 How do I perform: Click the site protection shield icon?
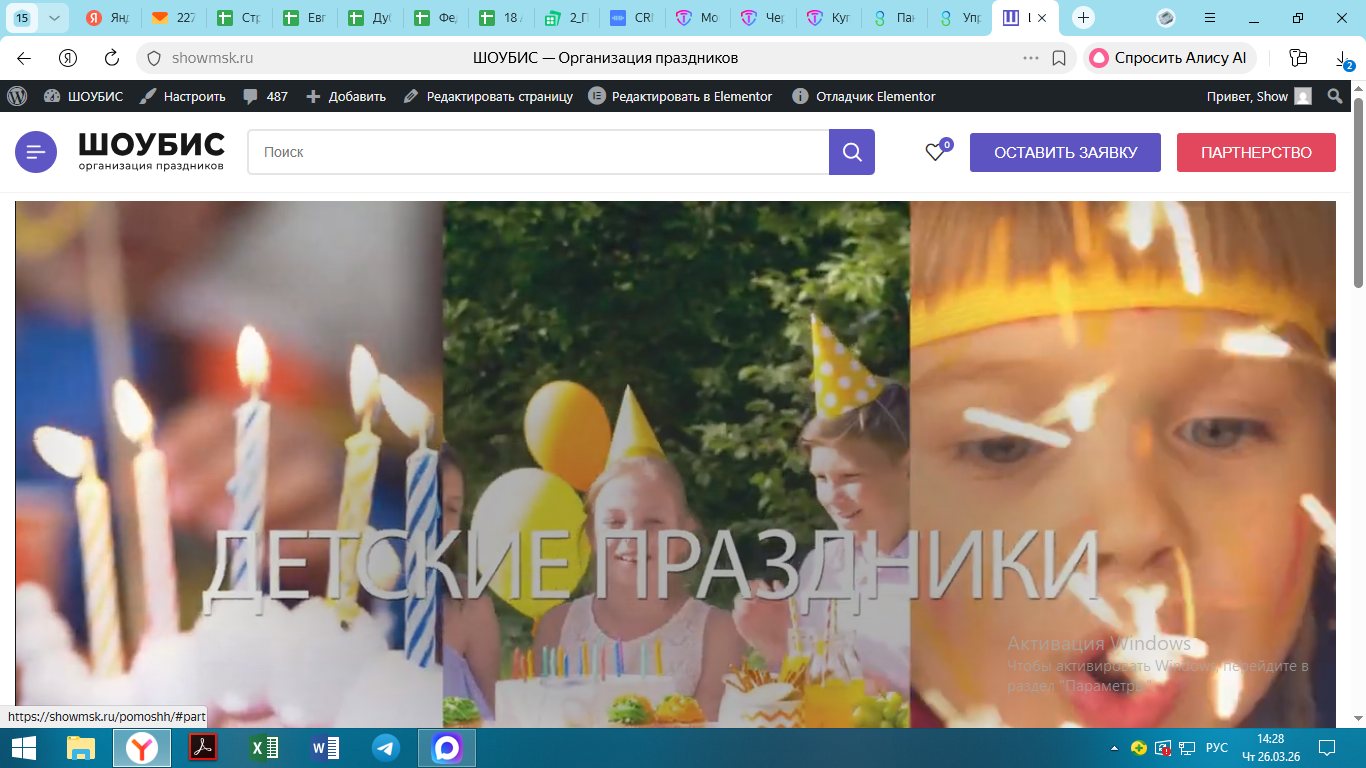(x=153, y=58)
